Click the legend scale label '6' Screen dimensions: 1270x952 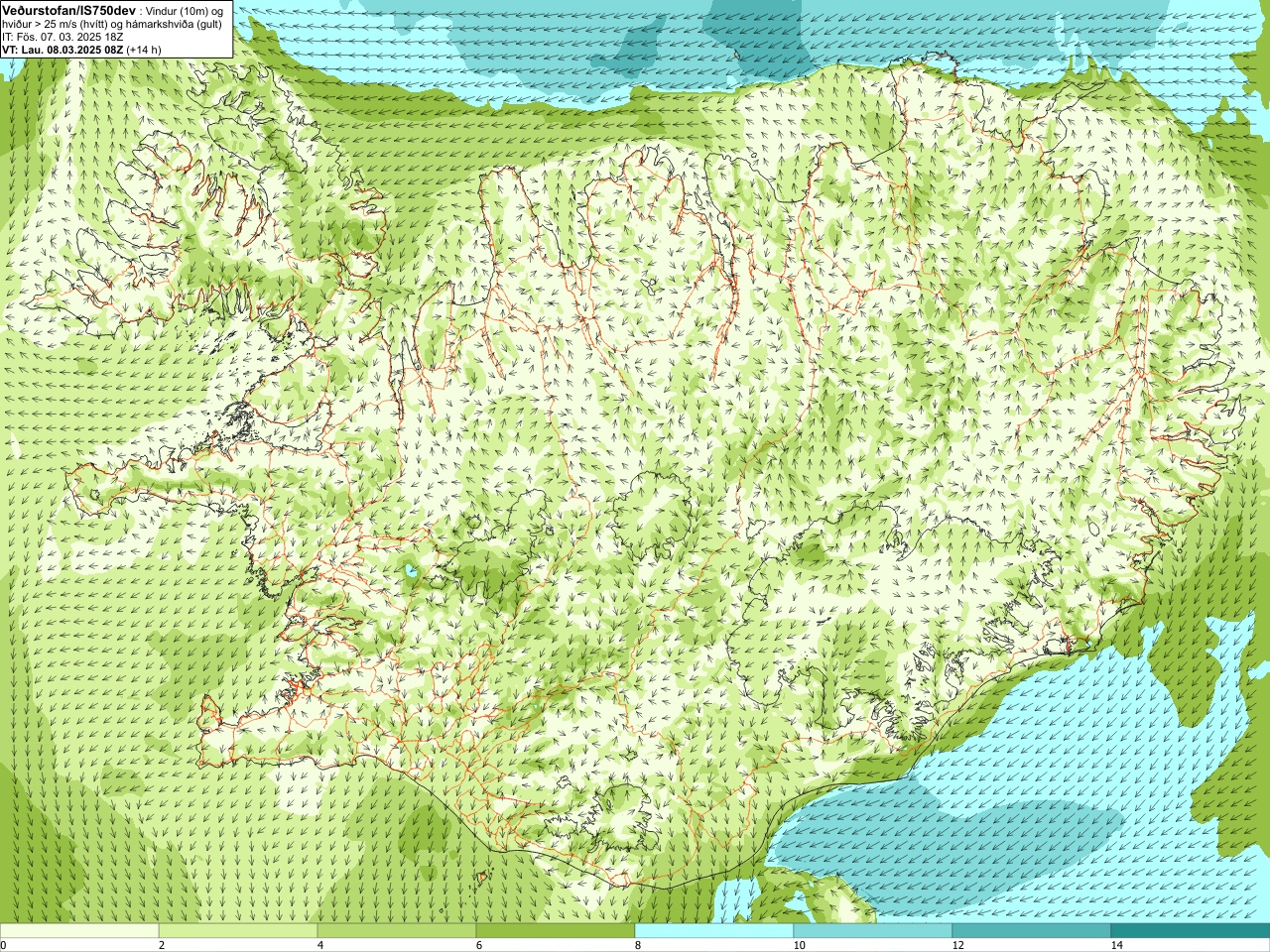pos(479,945)
